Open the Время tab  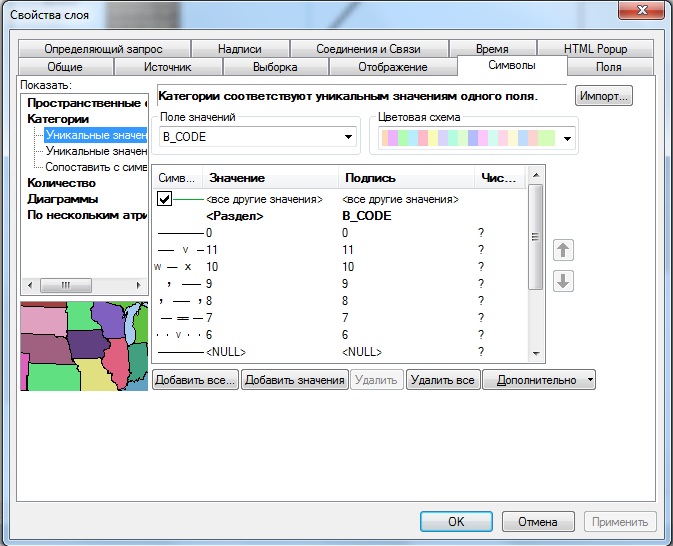492,49
